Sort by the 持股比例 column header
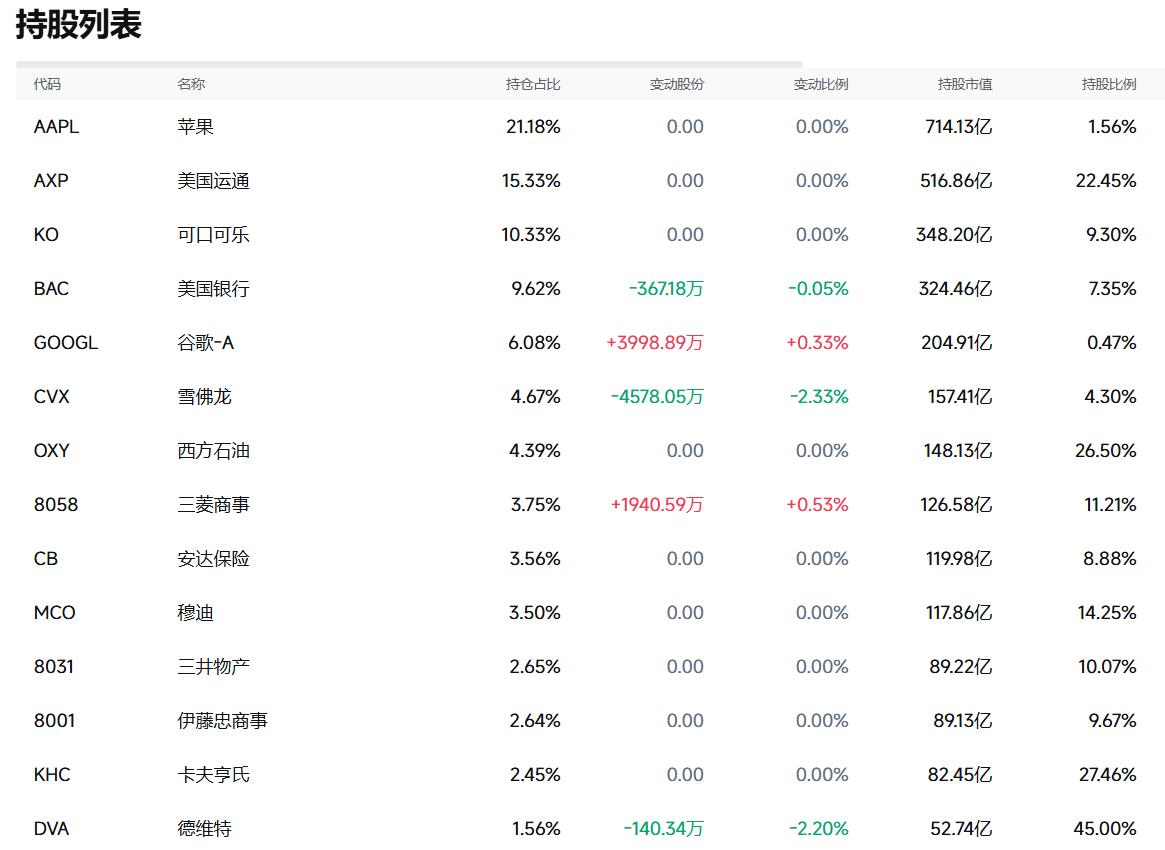The image size is (1165, 850). coord(1109,85)
